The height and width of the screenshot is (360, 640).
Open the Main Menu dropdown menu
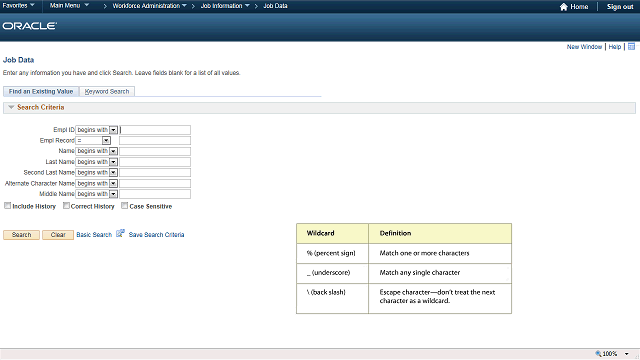69,6
